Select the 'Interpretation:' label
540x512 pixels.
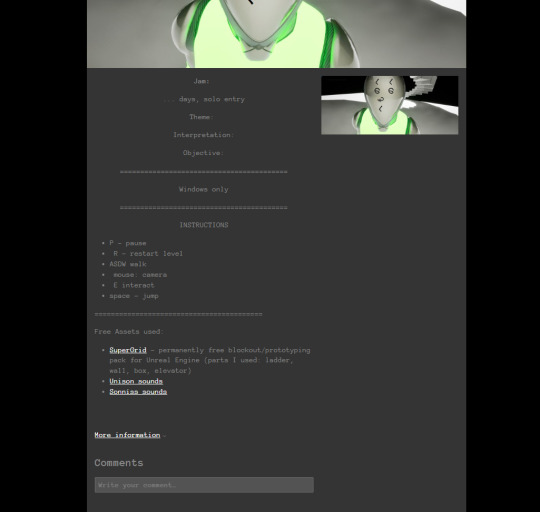pos(204,135)
